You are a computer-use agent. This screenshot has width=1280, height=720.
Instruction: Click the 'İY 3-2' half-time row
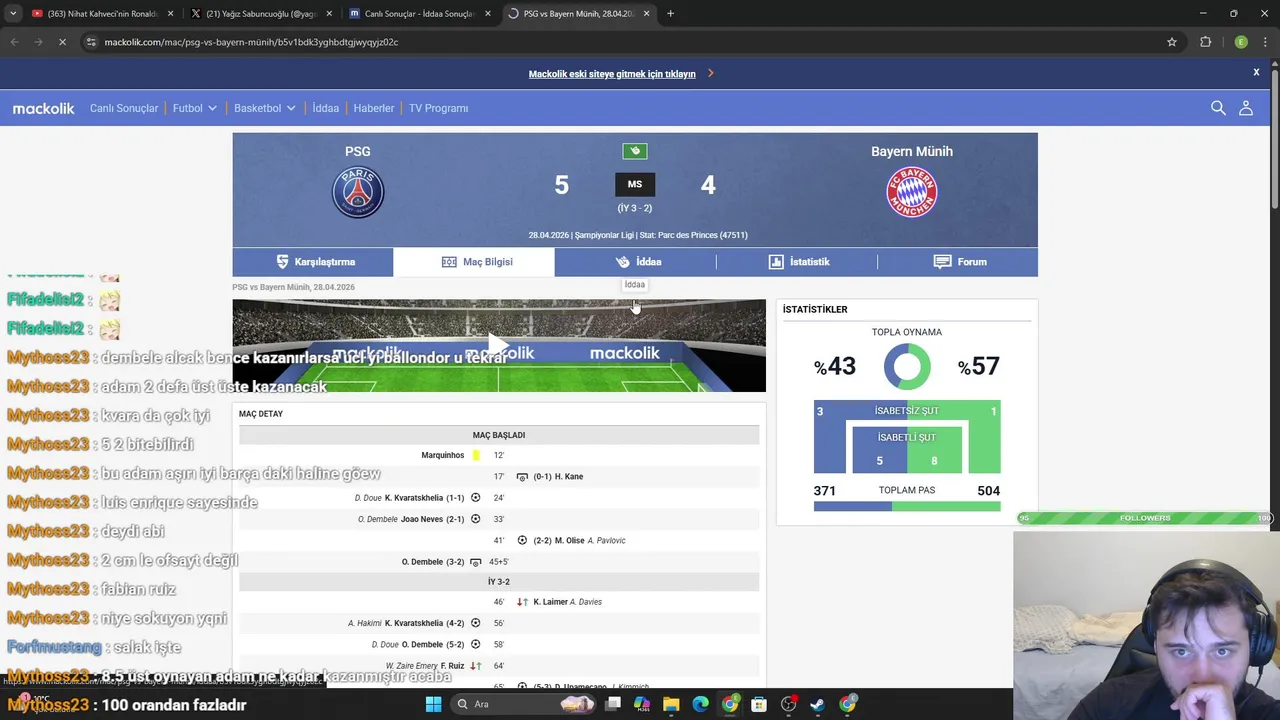click(x=499, y=582)
